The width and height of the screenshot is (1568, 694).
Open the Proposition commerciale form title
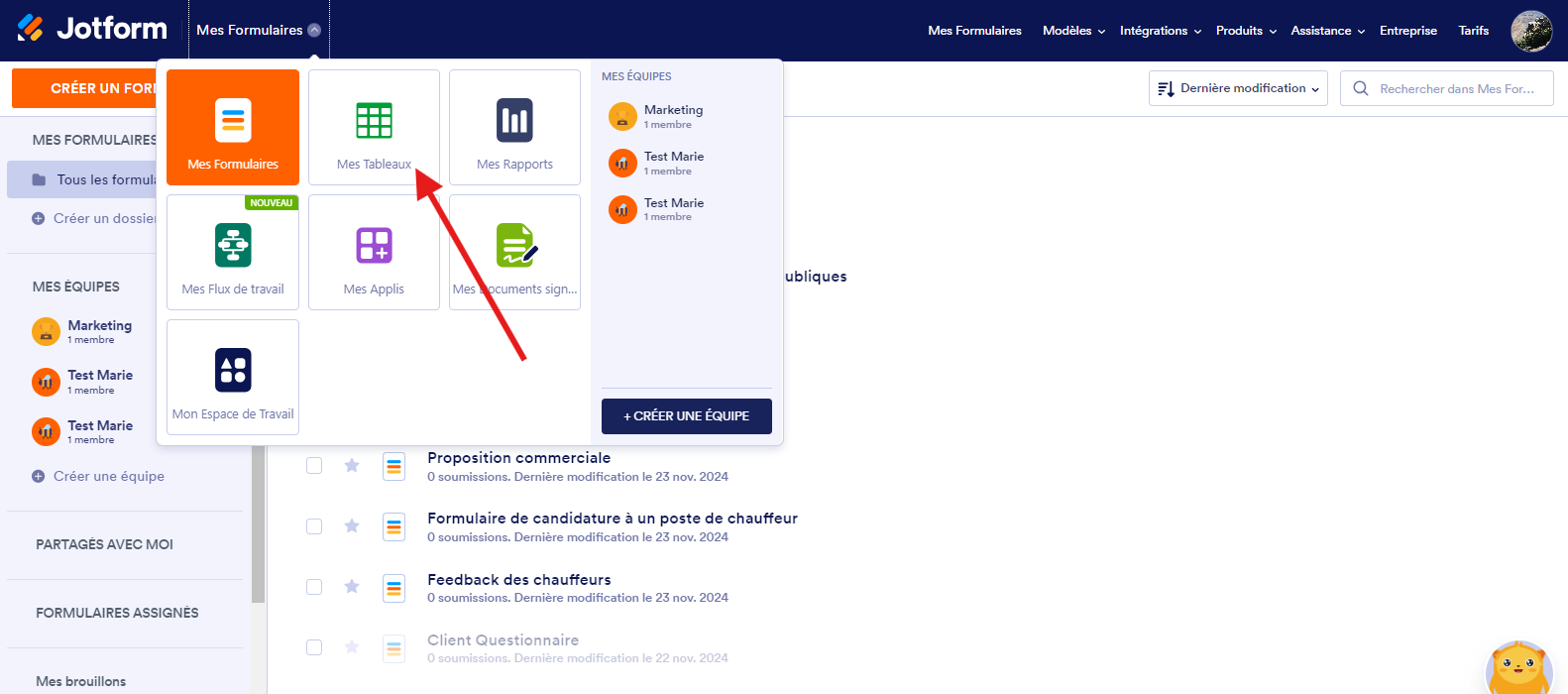[518, 458]
